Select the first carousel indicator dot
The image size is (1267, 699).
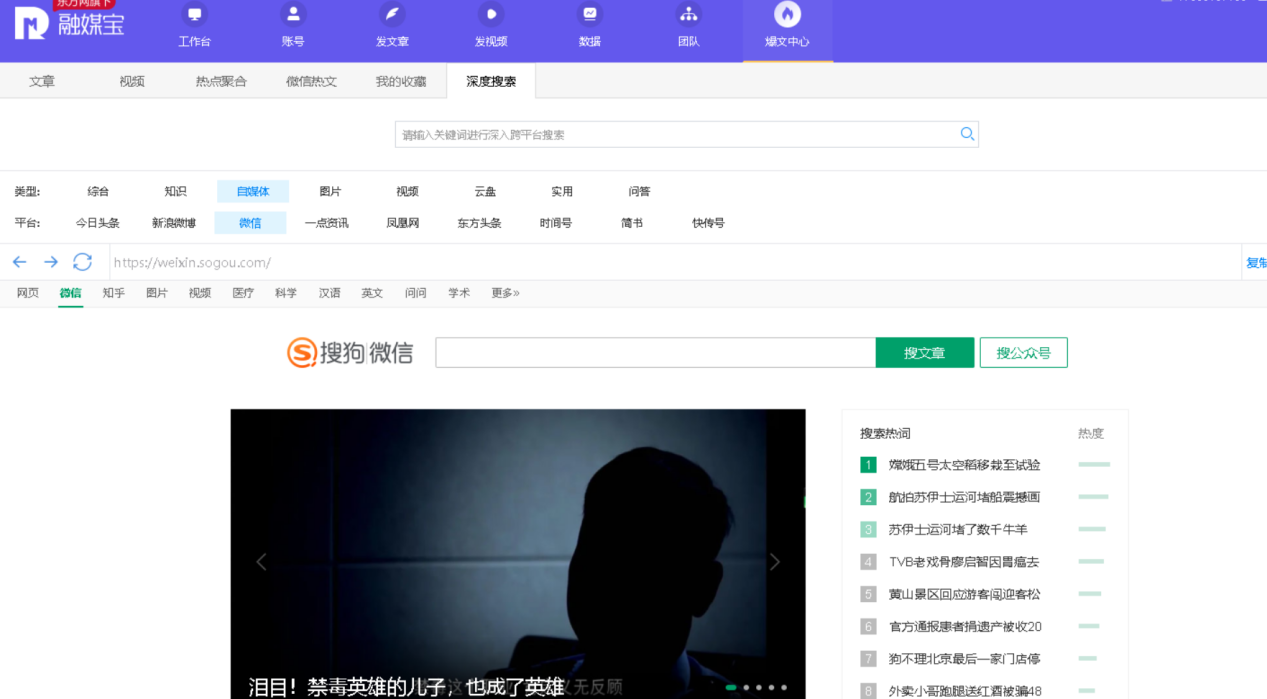pos(731,687)
